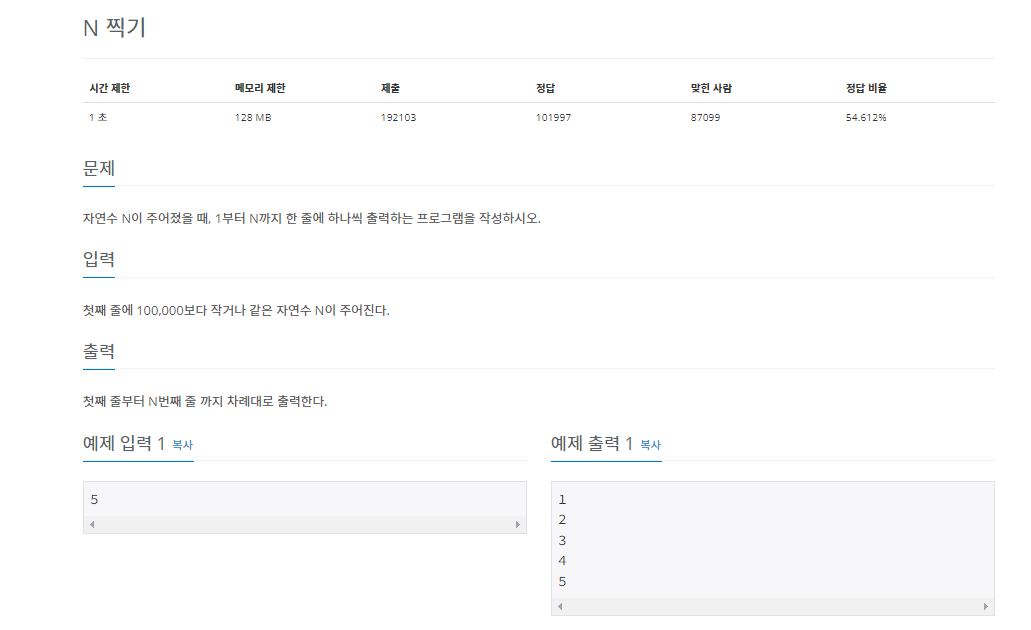This screenshot has height=630, width=1031.
Task: Click left scroll arrow in example output box
Action: (x=560, y=606)
